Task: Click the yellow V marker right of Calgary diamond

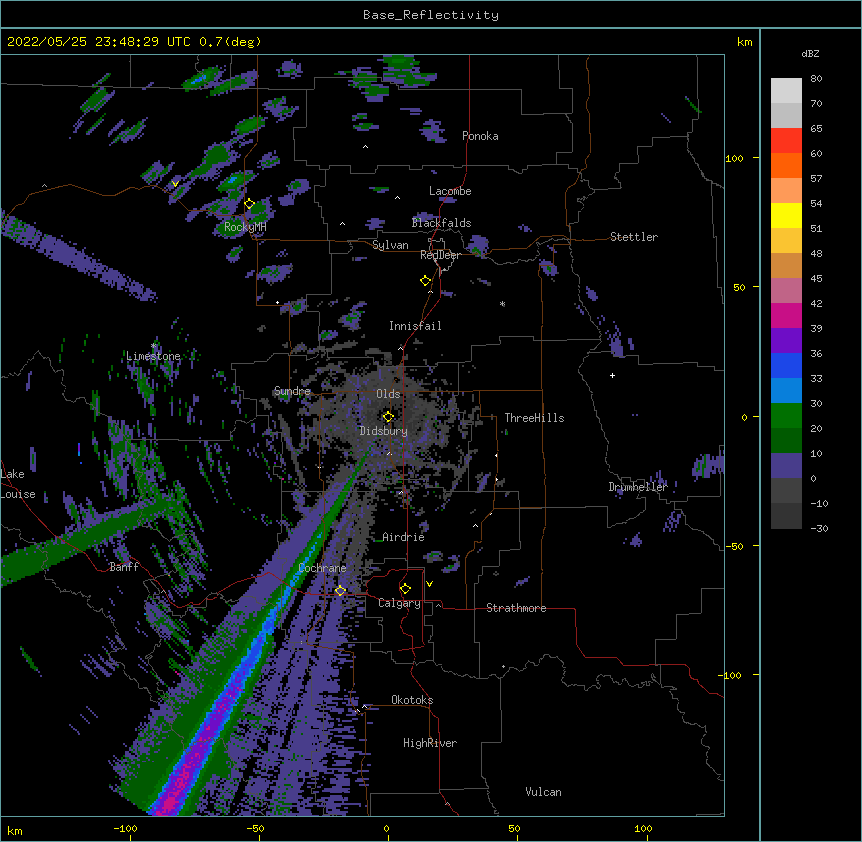Action: (x=429, y=584)
